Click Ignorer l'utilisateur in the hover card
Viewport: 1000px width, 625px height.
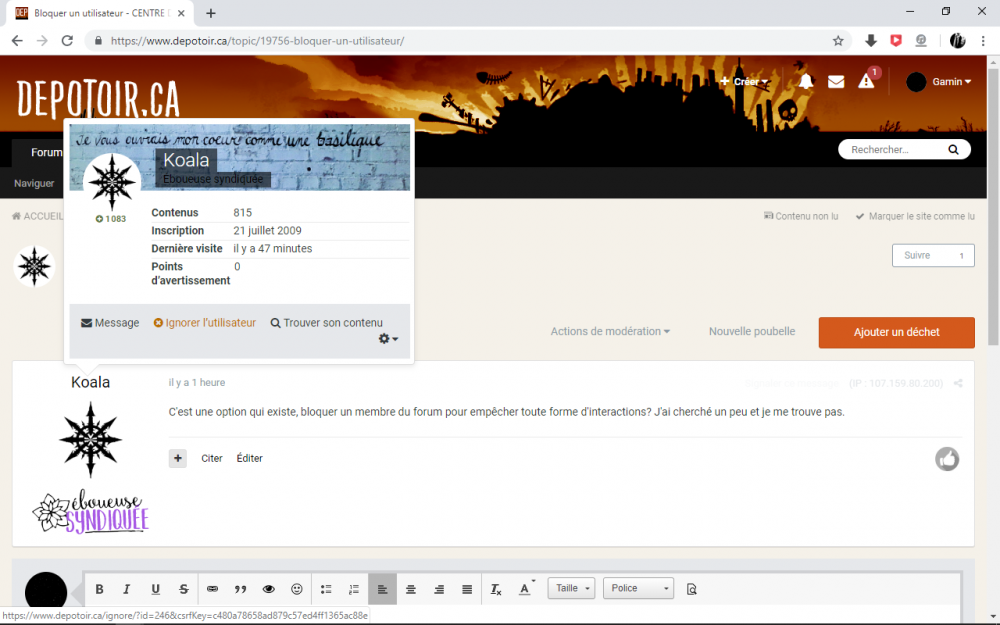[x=205, y=323]
